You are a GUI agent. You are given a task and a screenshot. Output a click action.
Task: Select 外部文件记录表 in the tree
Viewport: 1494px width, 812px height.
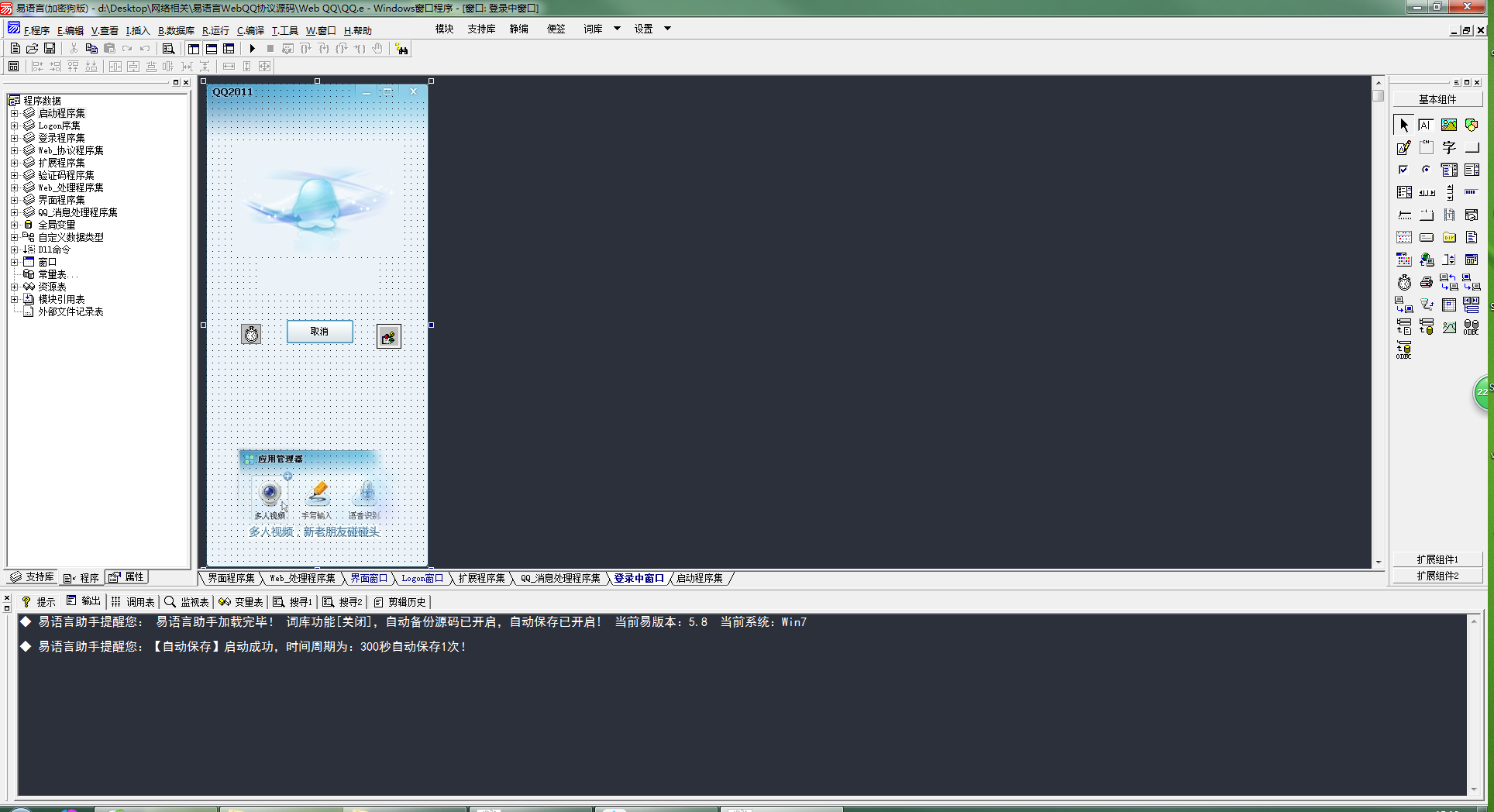pyautogui.click(x=71, y=311)
